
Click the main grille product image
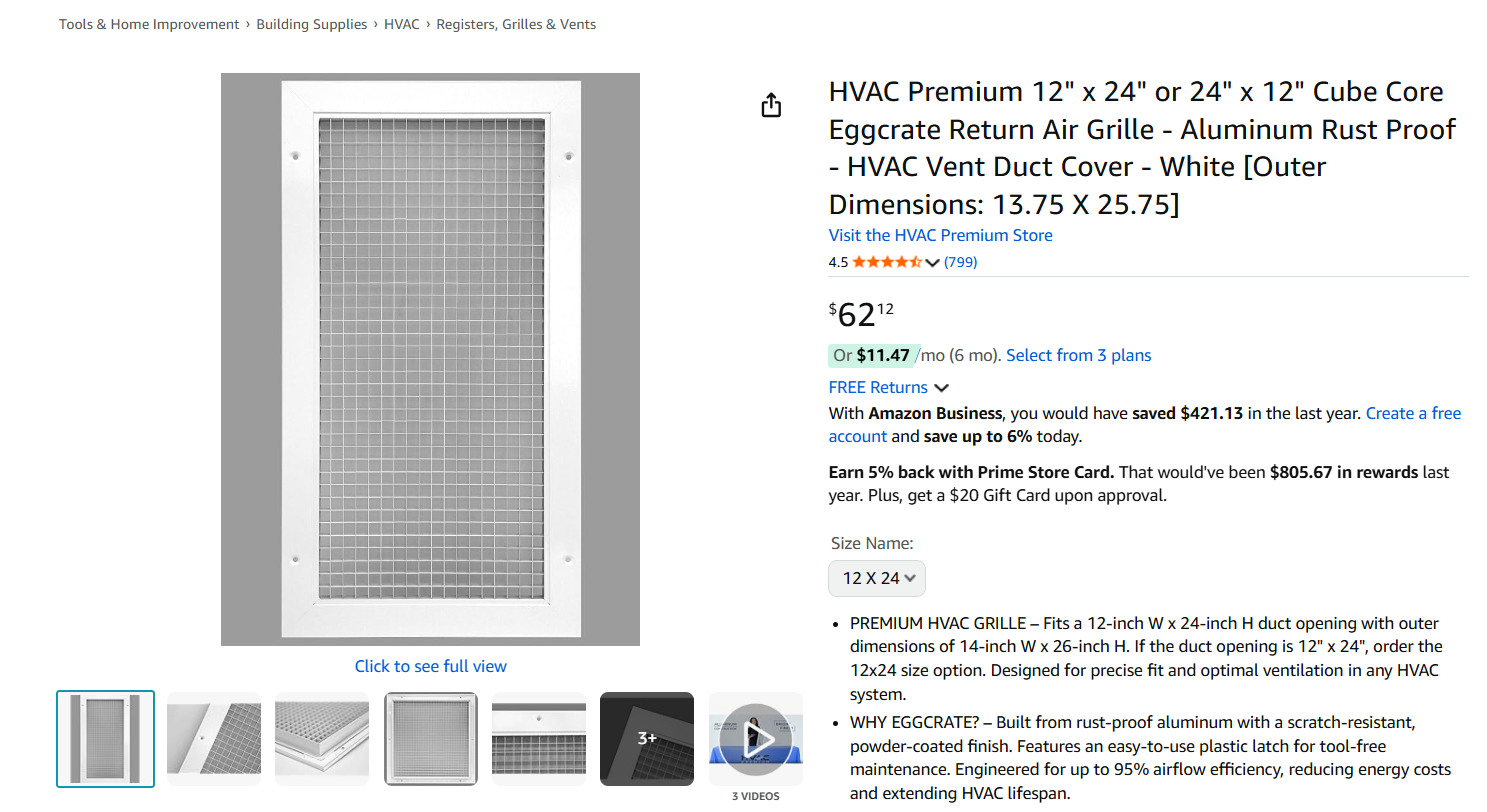(x=430, y=359)
